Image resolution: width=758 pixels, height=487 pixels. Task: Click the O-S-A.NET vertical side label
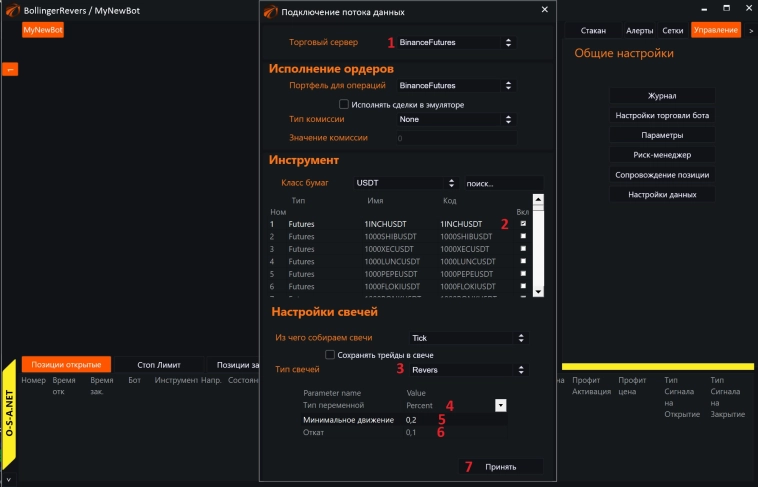[x=10, y=420]
